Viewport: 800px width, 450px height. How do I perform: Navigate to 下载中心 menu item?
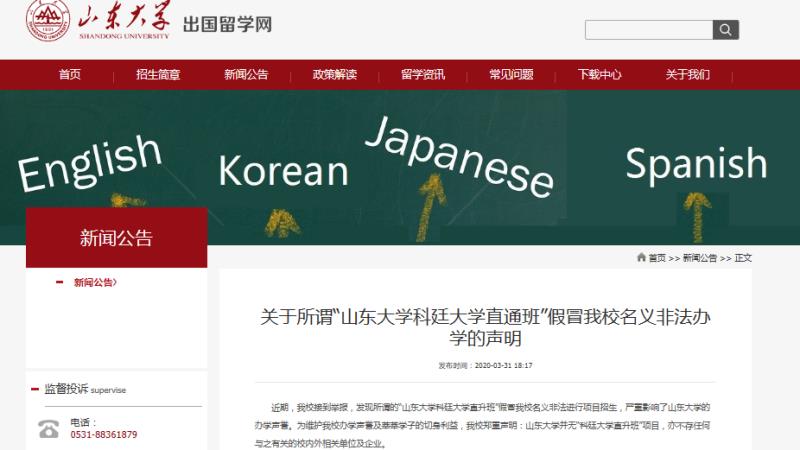click(599, 74)
